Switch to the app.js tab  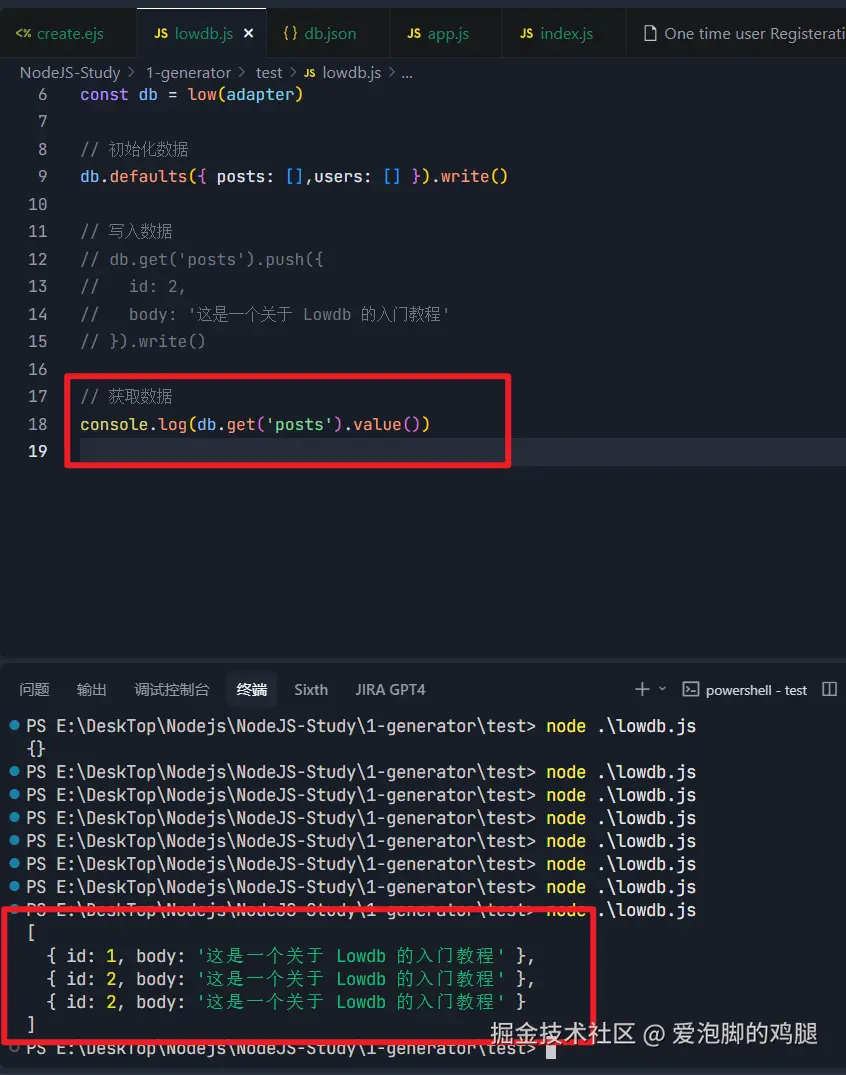(446, 34)
